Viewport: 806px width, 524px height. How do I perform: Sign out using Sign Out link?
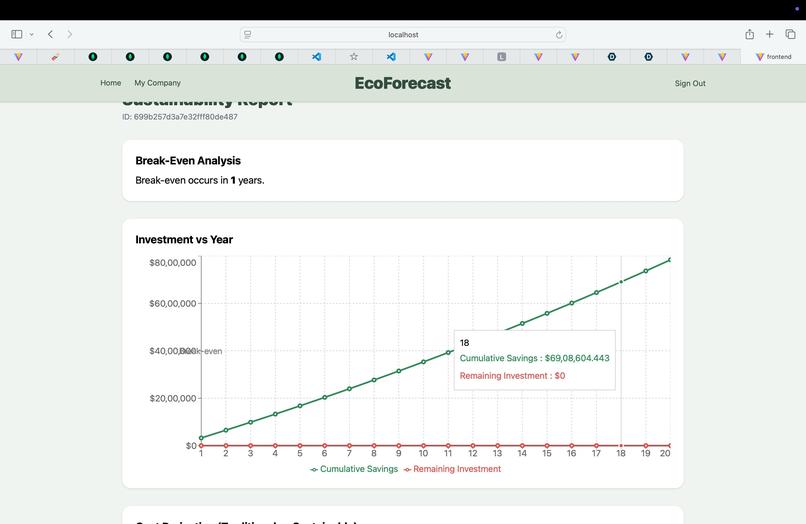pos(690,83)
